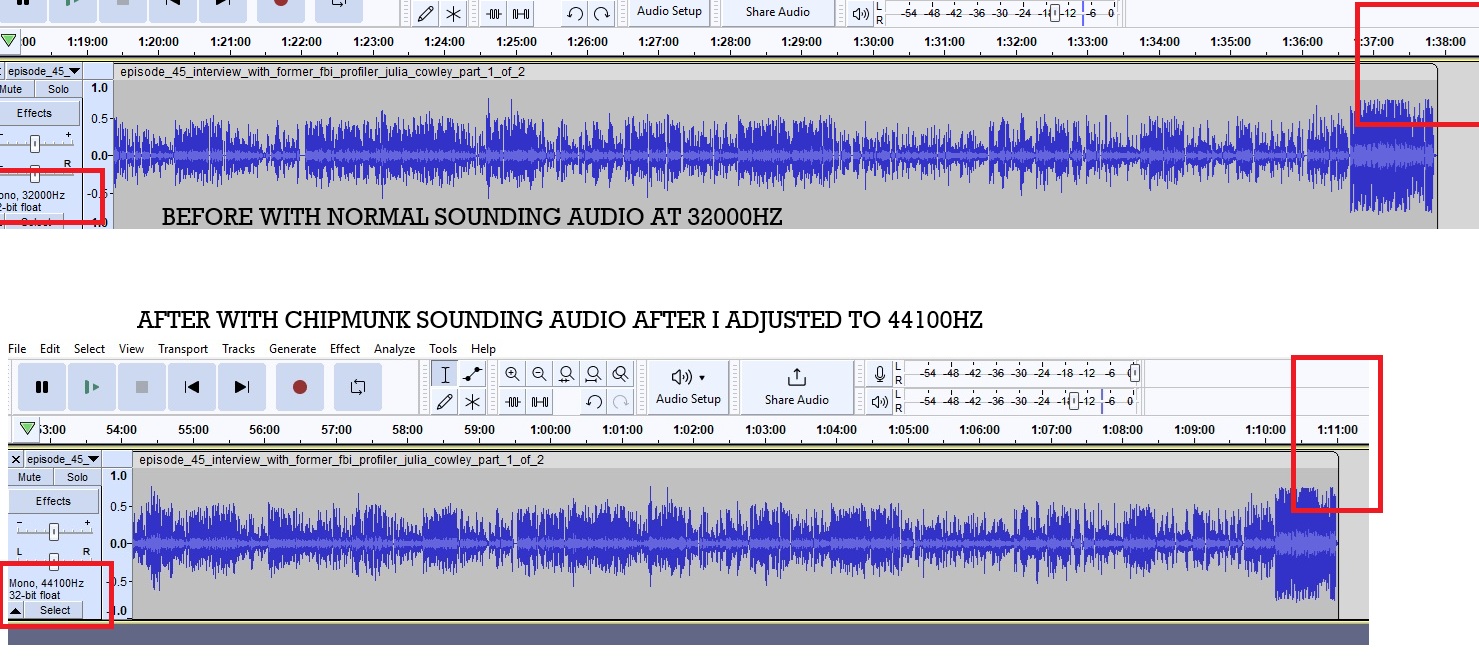1479x665 pixels.
Task: Open the Select menu
Action: (89, 349)
